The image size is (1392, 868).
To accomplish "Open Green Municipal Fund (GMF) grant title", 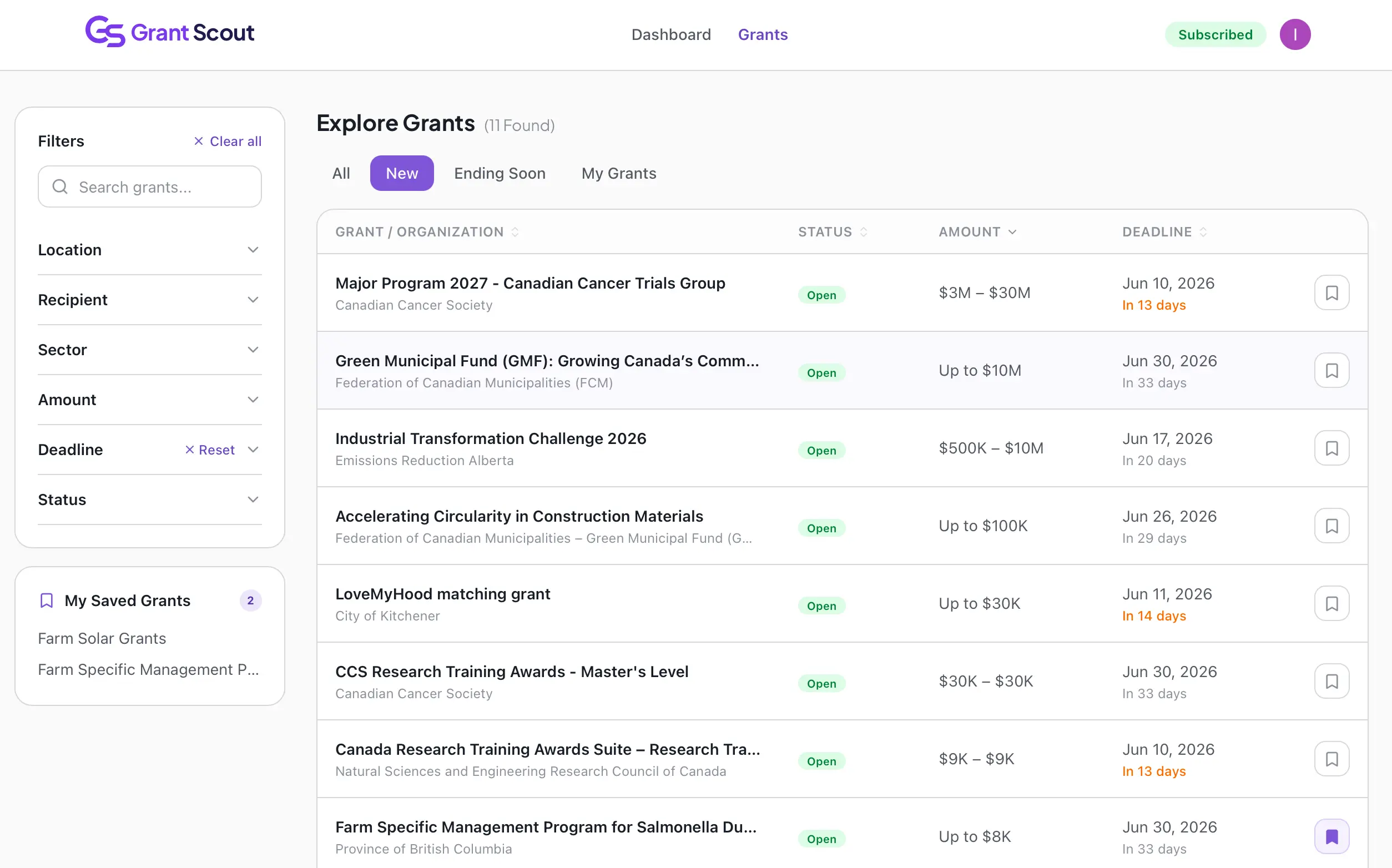I will point(547,361).
